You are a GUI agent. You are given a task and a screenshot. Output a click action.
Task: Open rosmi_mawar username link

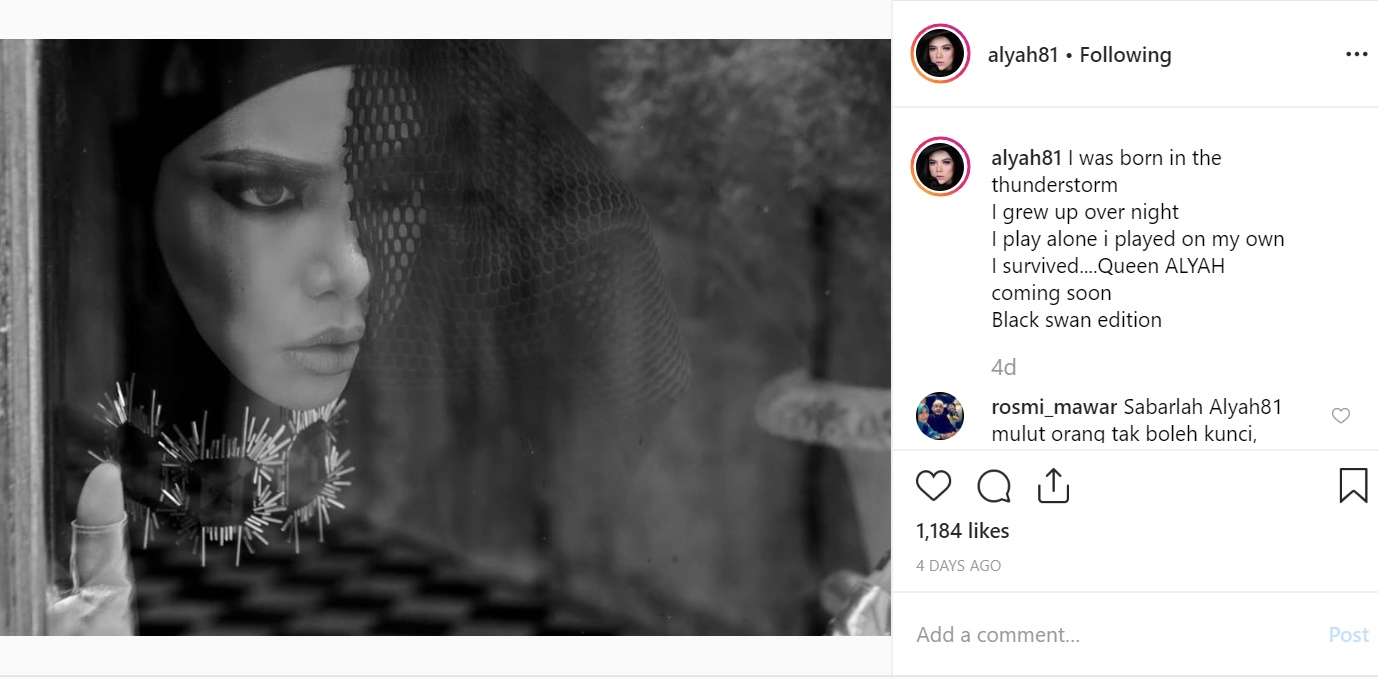(1054, 407)
